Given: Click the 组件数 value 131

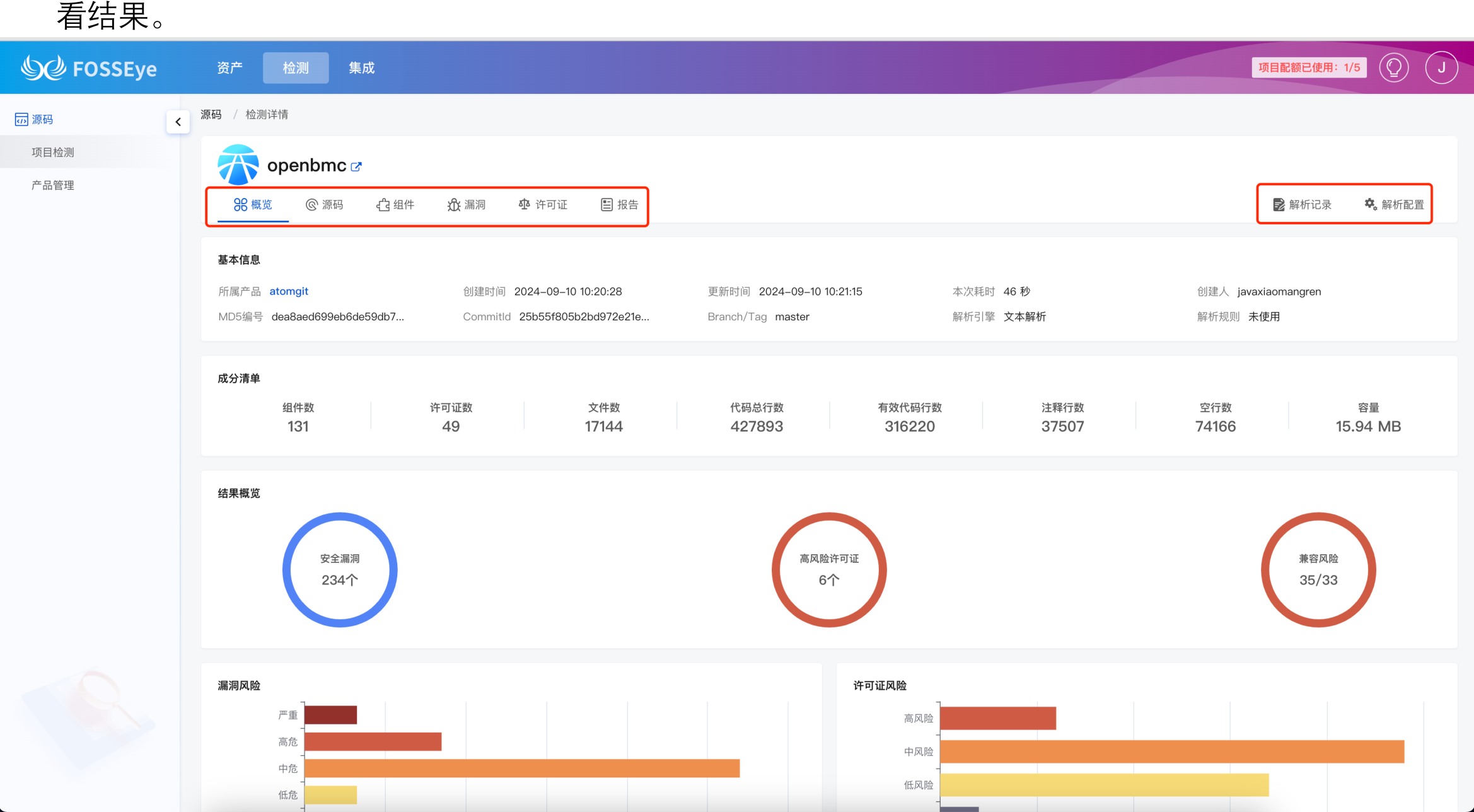Looking at the screenshot, I should (298, 427).
